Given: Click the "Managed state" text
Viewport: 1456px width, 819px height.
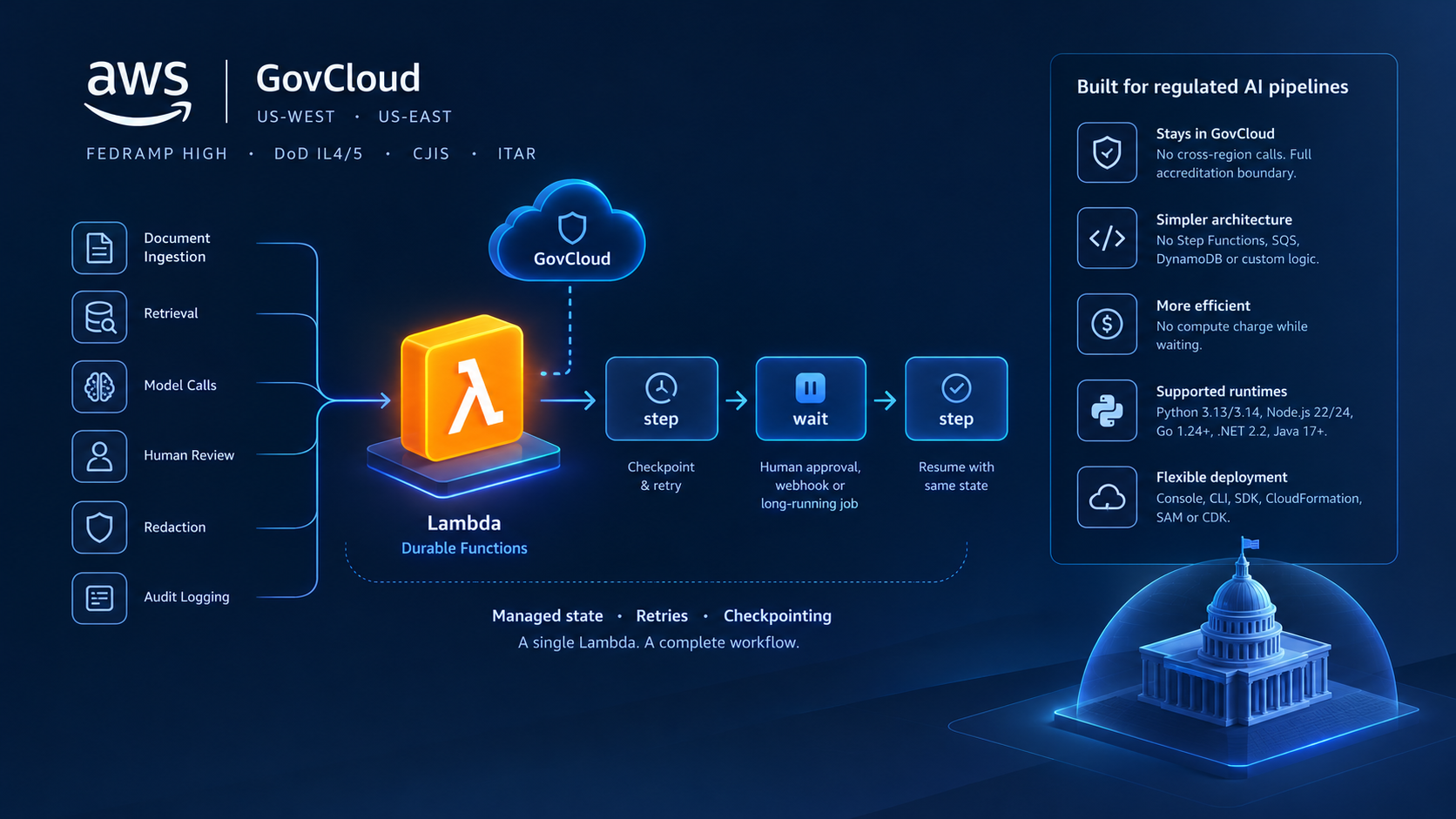Looking at the screenshot, I should [x=548, y=616].
